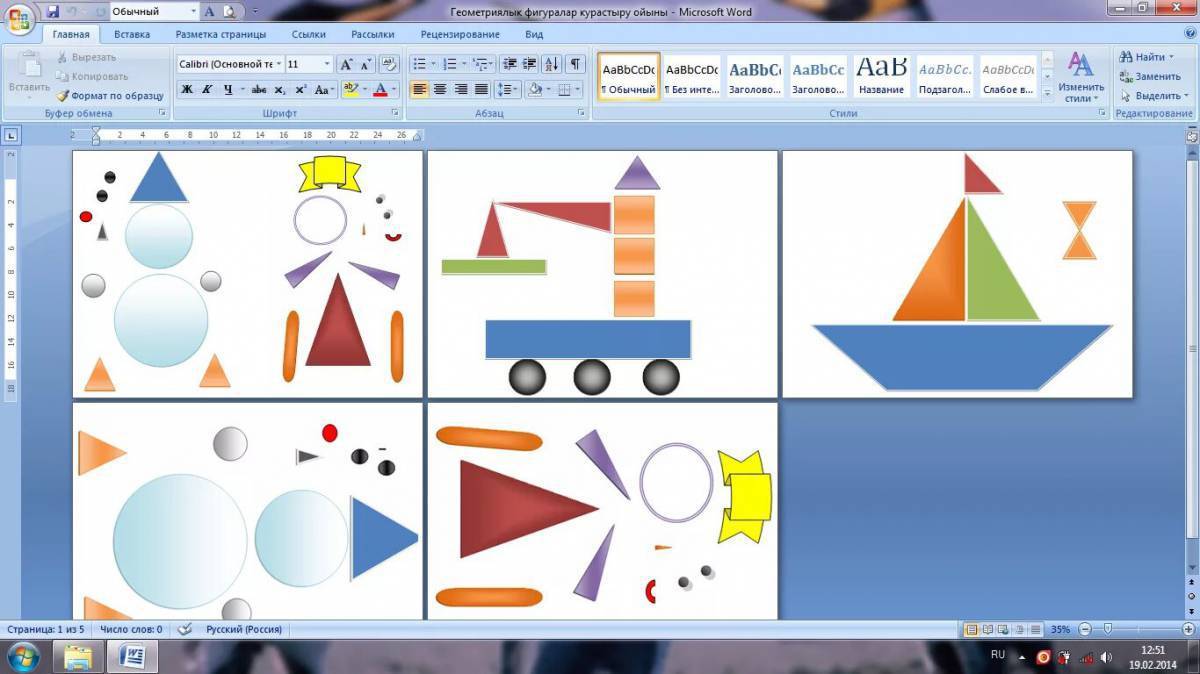Screen dimensions: 1200x674
Task: Click the Format Painter (Формат по образцу)
Action: [110, 96]
